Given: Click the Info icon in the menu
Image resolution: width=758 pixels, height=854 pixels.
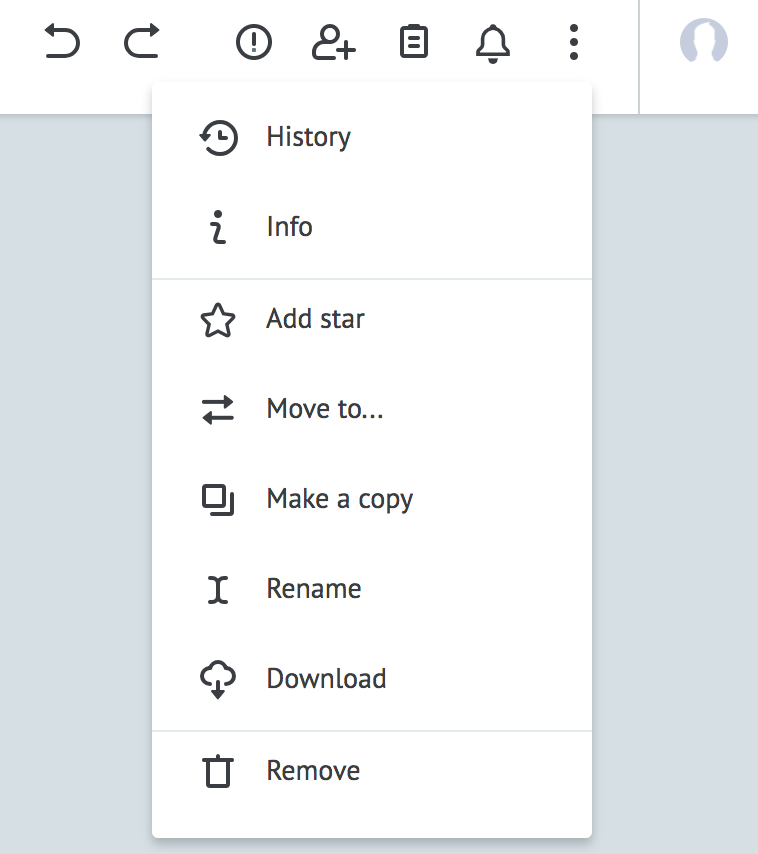Looking at the screenshot, I should click(218, 227).
